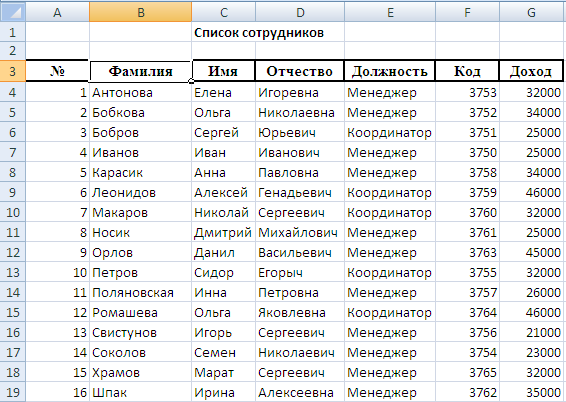Select row 3 header
This screenshot has width=566, height=402.
13,71
